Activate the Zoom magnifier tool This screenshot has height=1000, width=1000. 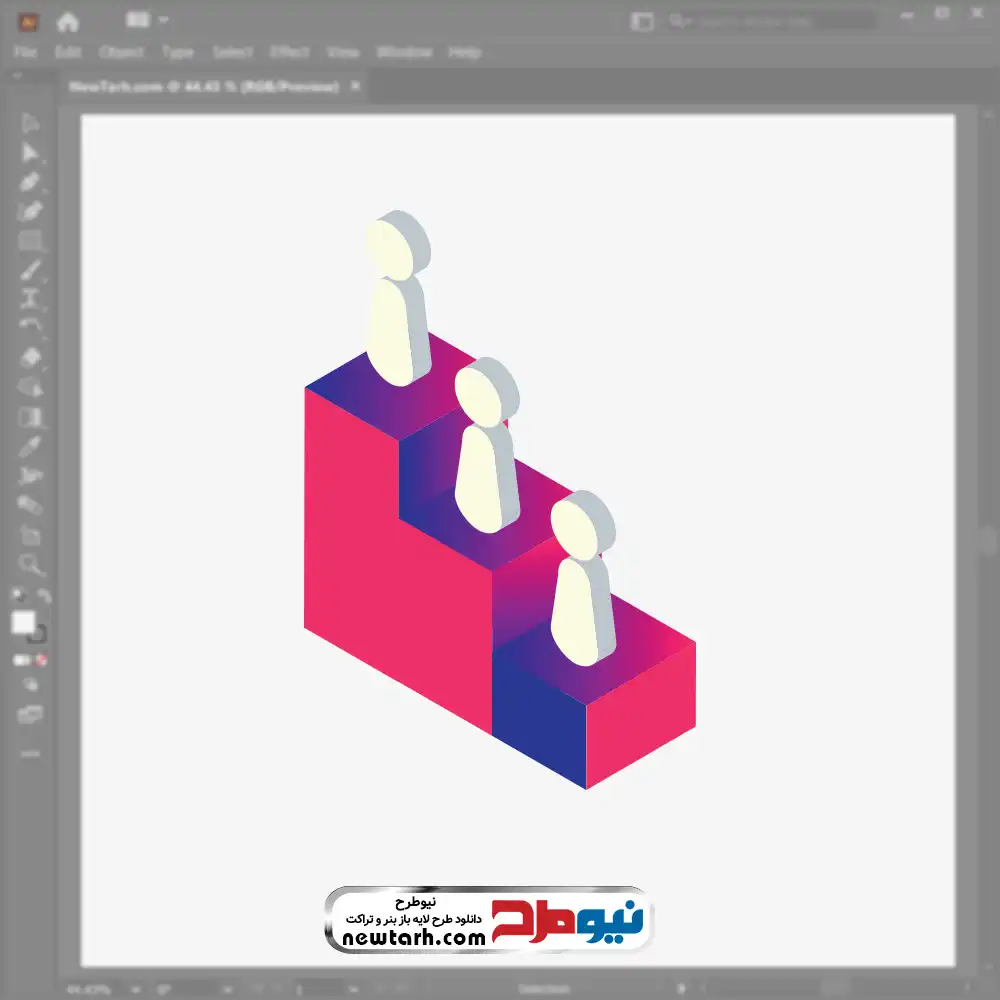(x=30, y=565)
